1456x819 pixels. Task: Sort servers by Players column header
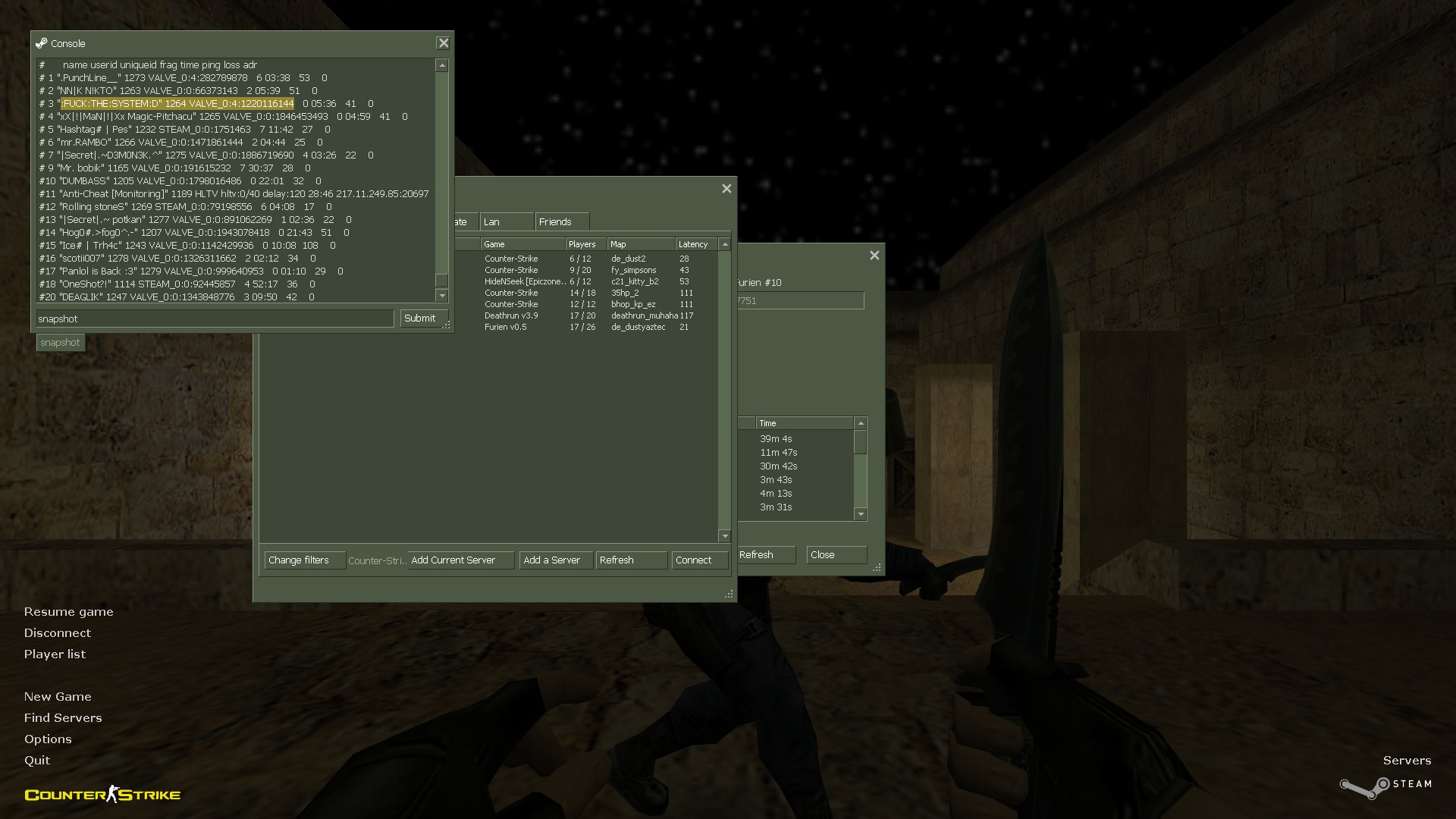click(585, 244)
